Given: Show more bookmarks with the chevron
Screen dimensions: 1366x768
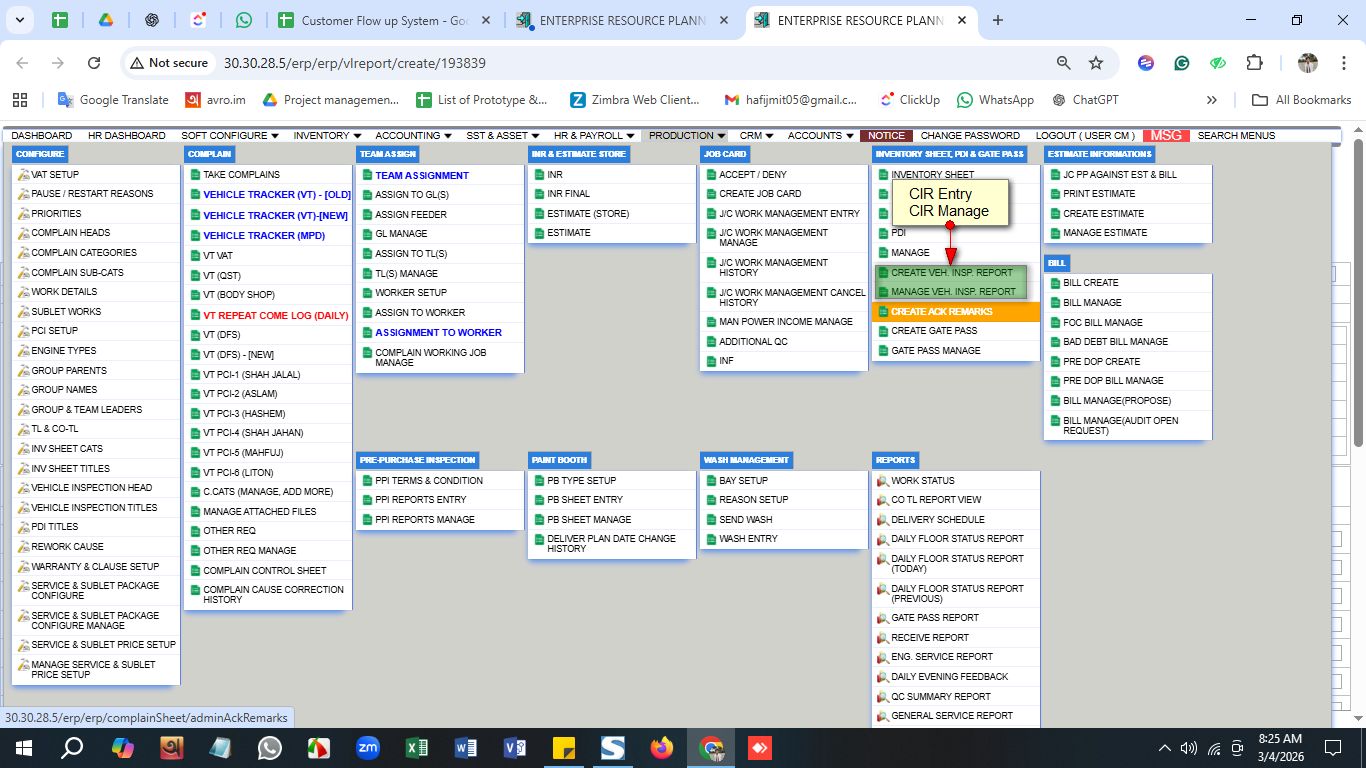Looking at the screenshot, I should coord(1212,100).
